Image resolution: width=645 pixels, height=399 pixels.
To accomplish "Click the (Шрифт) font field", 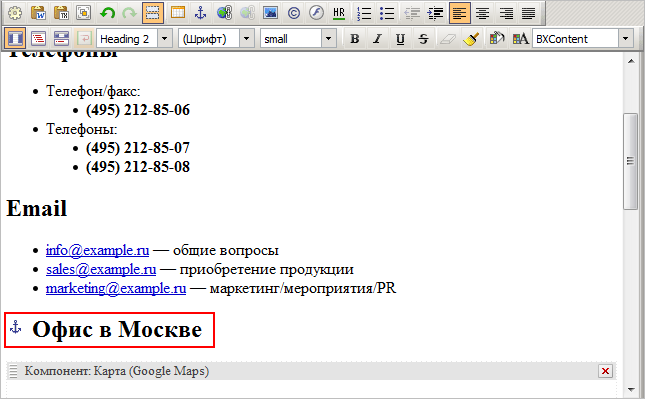I will click(209, 39).
